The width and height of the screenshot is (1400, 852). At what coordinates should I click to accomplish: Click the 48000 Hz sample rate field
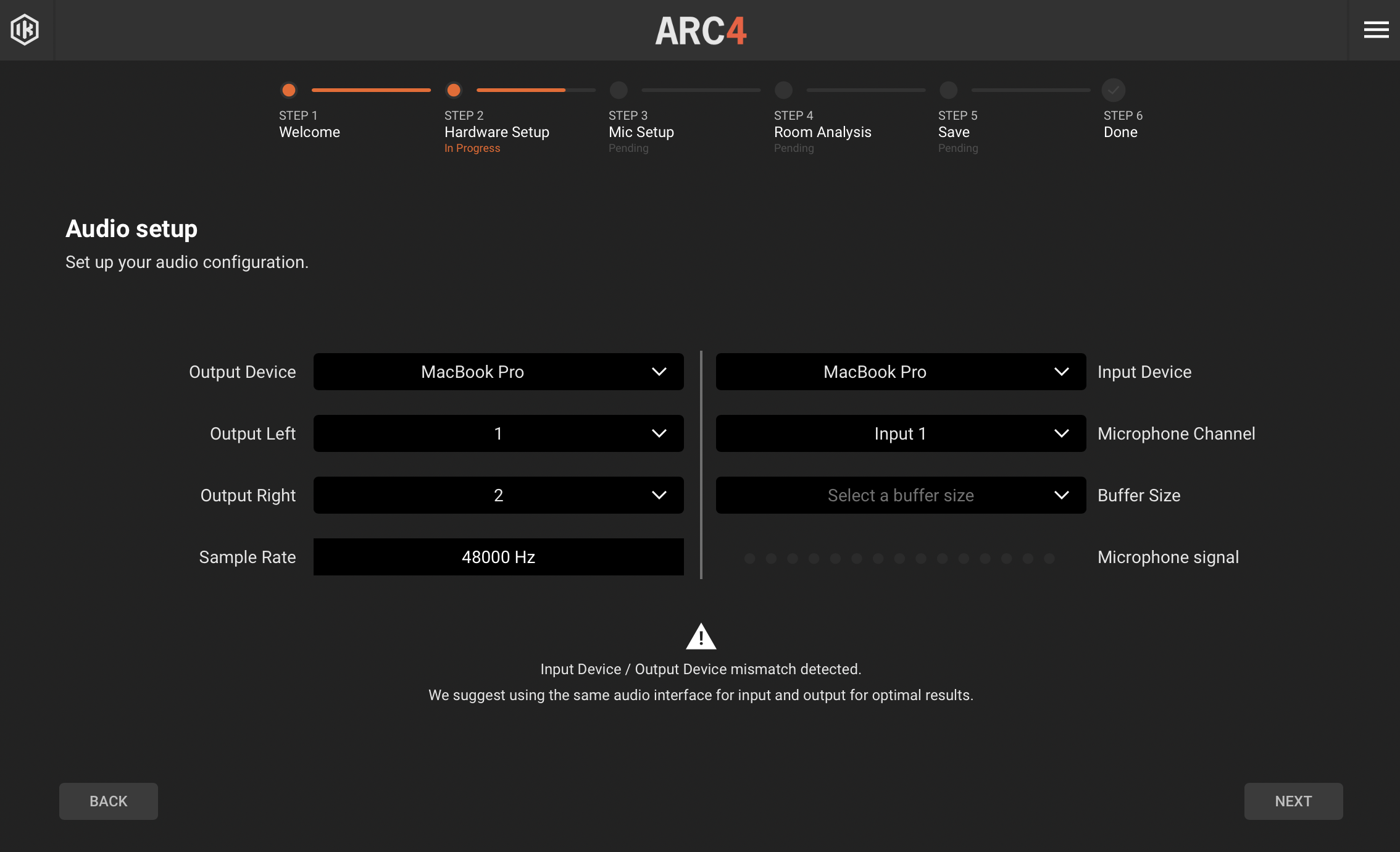coord(498,557)
